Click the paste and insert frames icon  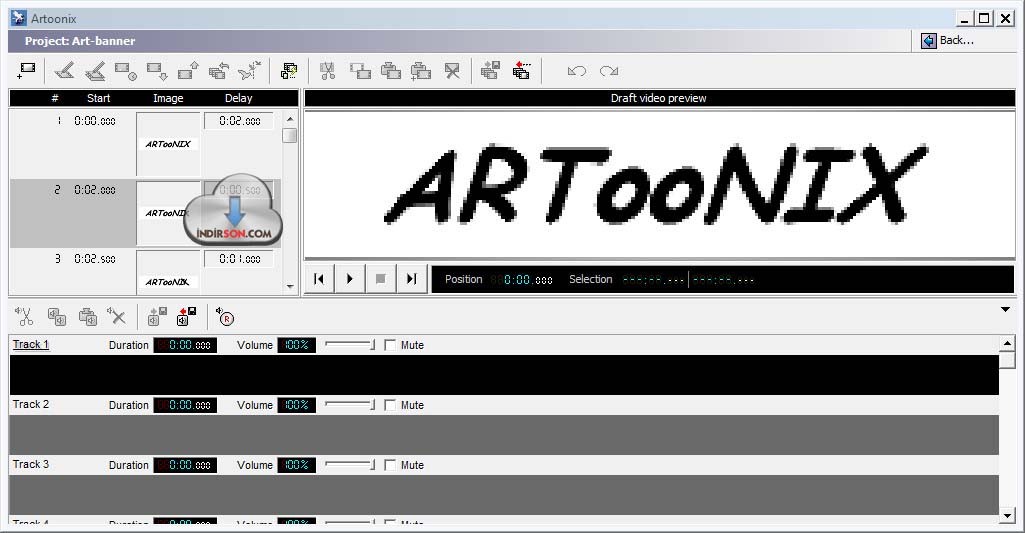421,71
